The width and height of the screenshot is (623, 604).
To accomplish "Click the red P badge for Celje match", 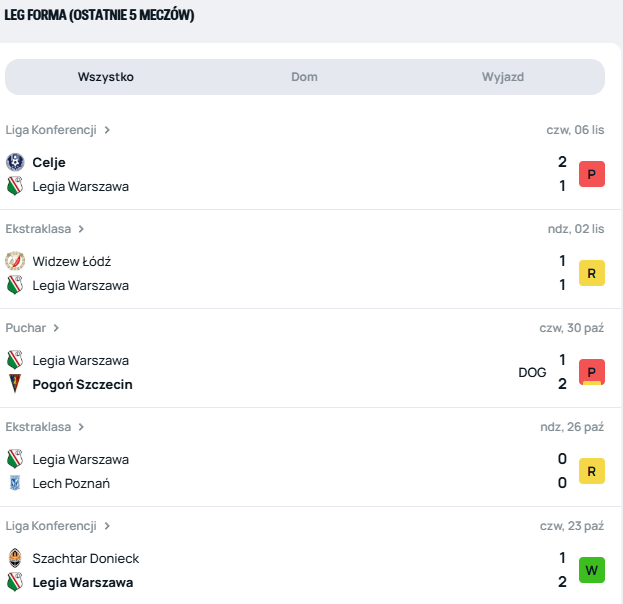I will point(592,174).
